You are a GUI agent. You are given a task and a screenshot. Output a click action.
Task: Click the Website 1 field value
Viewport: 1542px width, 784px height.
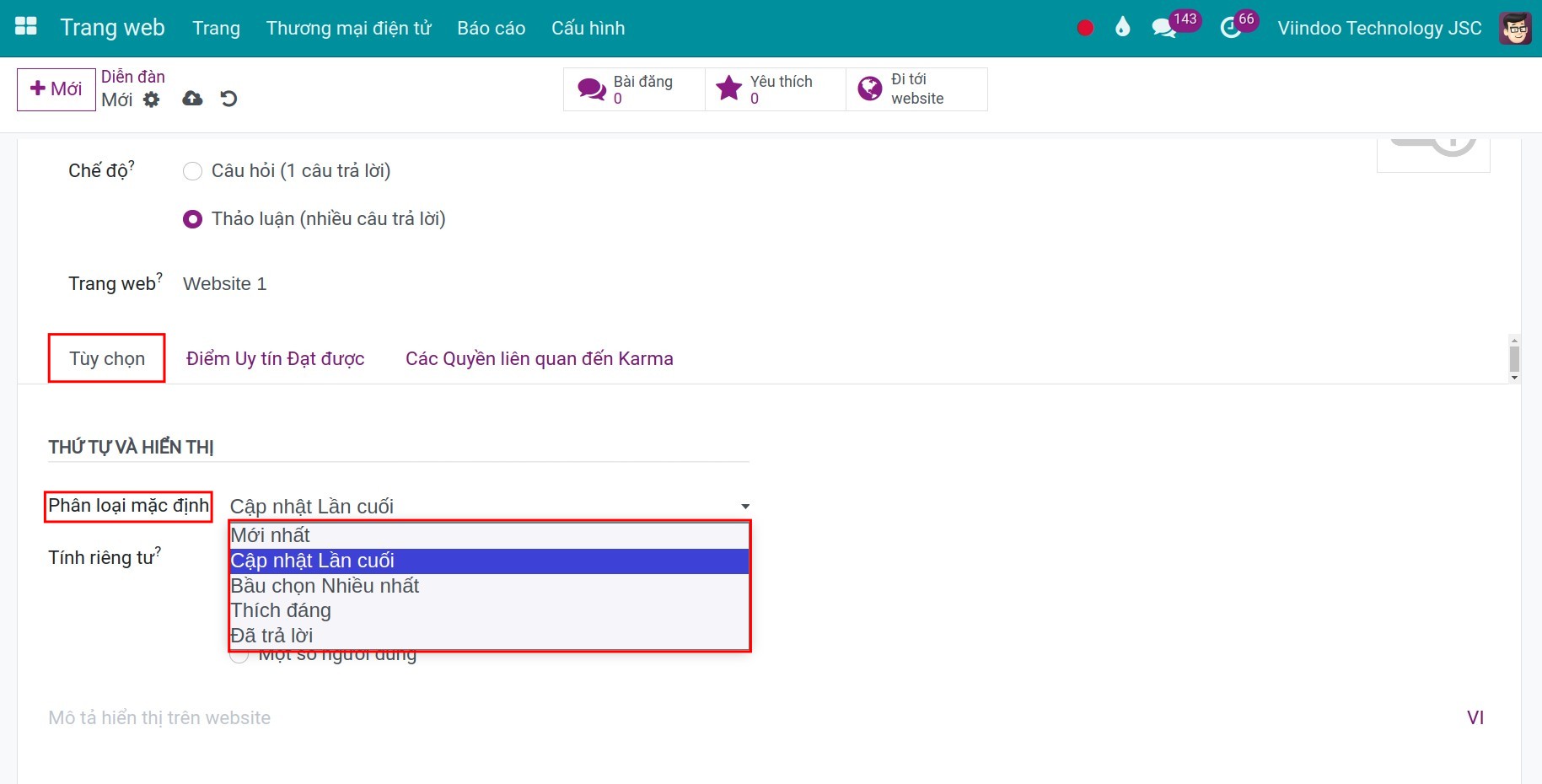(x=225, y=284)
